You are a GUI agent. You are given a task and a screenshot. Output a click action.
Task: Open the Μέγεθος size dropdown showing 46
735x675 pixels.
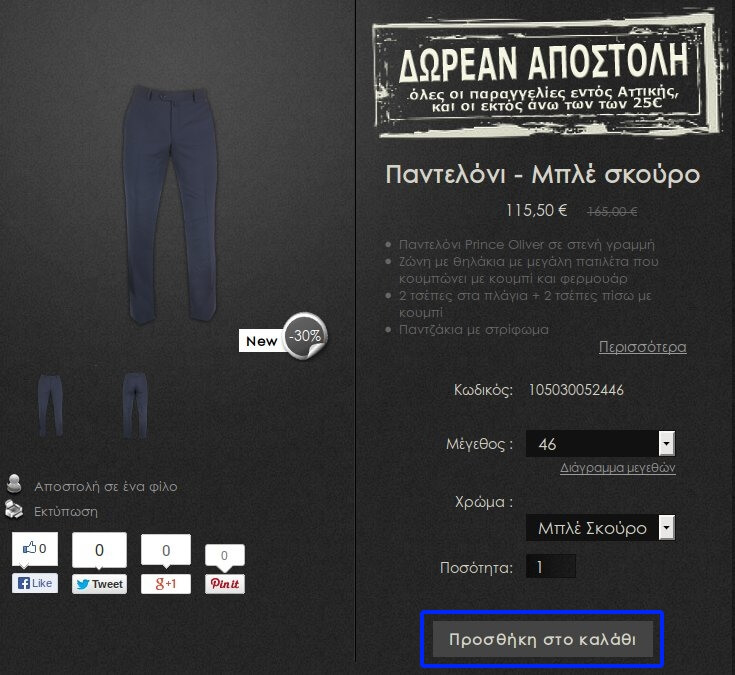(x=600, y=443)
